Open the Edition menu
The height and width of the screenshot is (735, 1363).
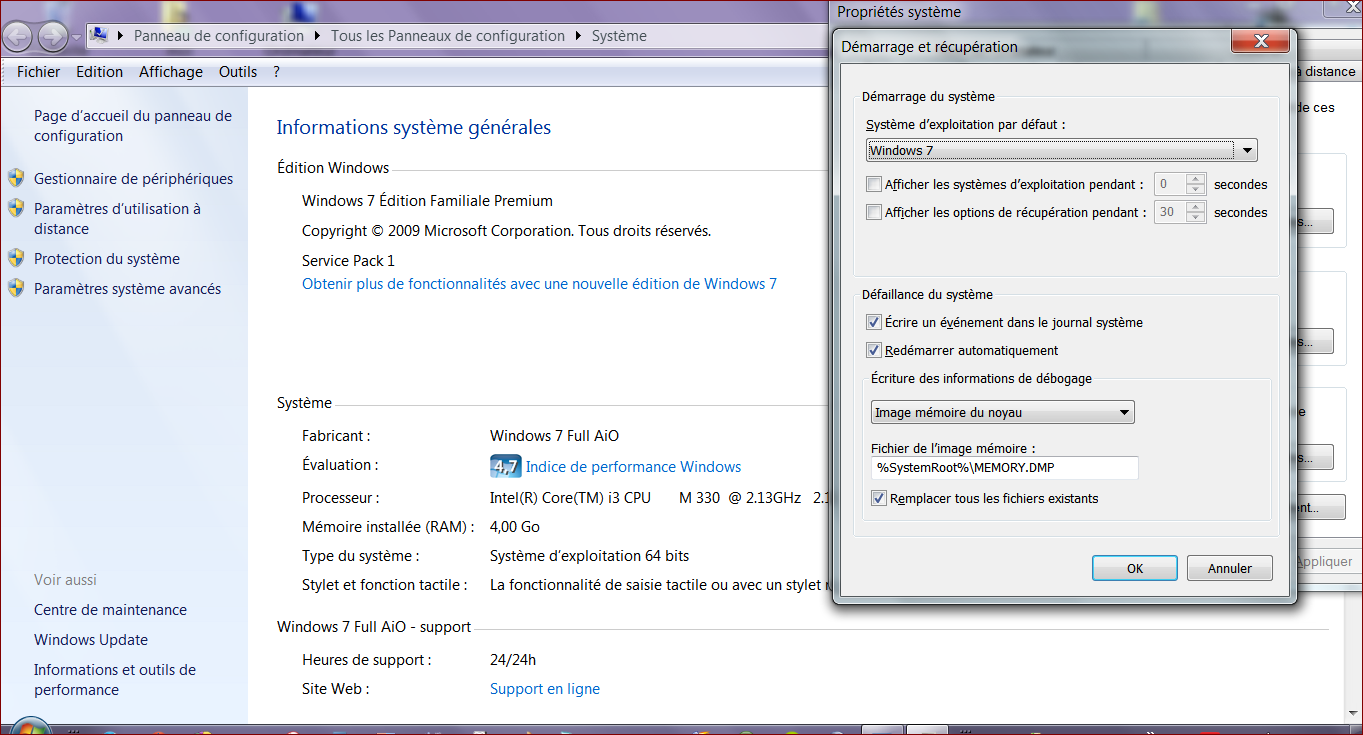point(100,72)
